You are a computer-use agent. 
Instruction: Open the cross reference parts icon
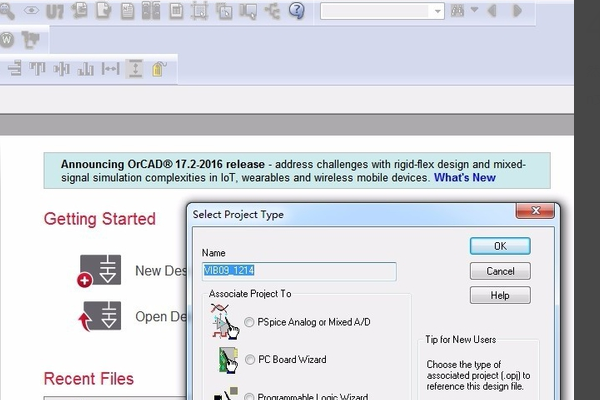151,11
